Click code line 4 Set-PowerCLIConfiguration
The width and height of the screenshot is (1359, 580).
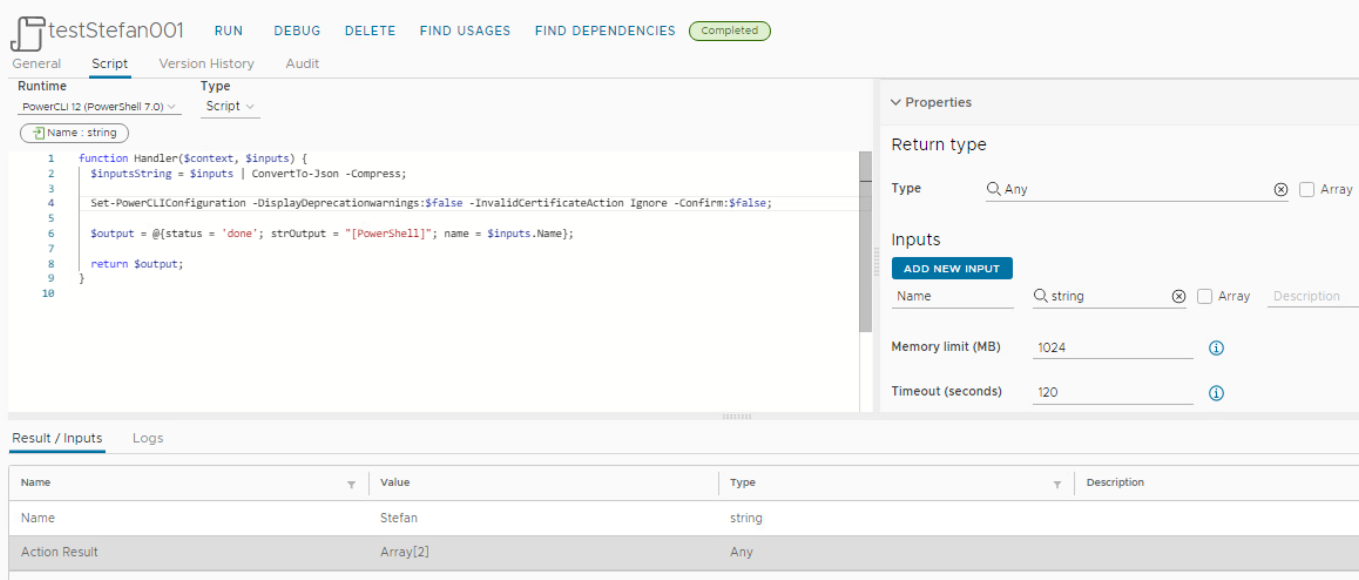[431, 203]
